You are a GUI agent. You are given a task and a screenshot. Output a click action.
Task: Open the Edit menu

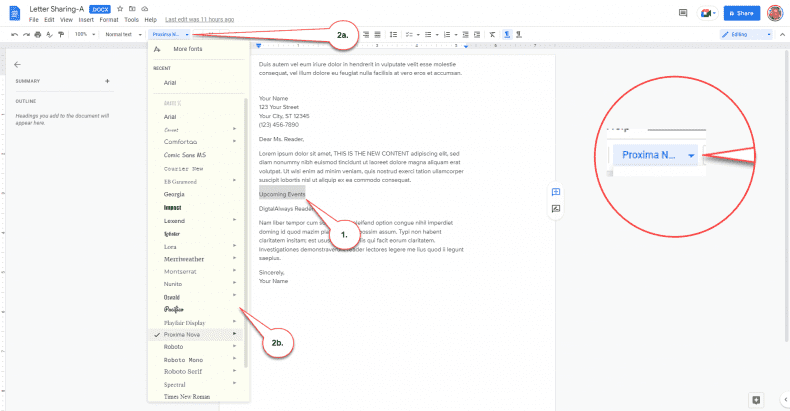click(49, 20)
